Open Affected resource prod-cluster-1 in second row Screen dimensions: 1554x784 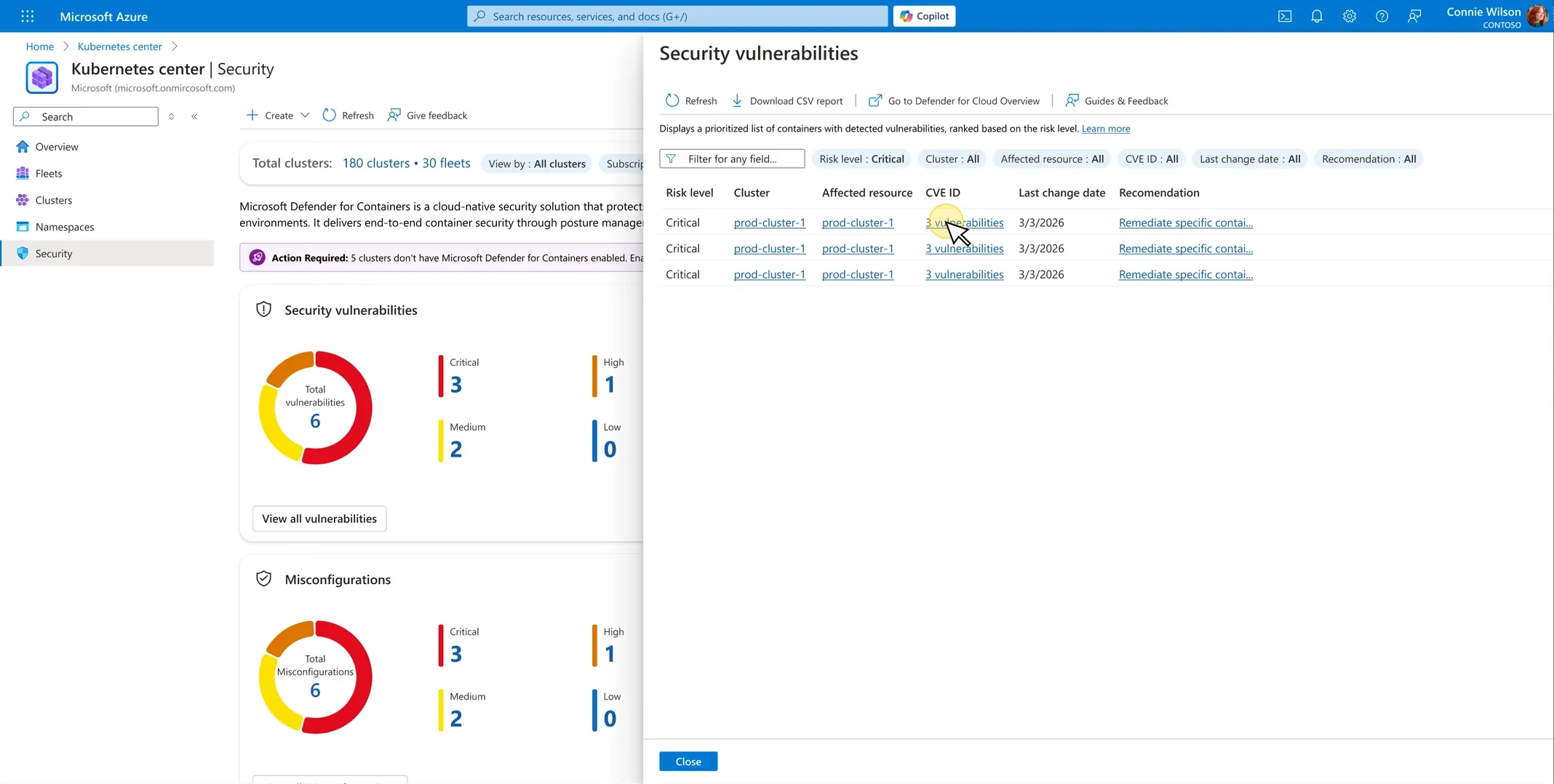(x=858, y=249)
